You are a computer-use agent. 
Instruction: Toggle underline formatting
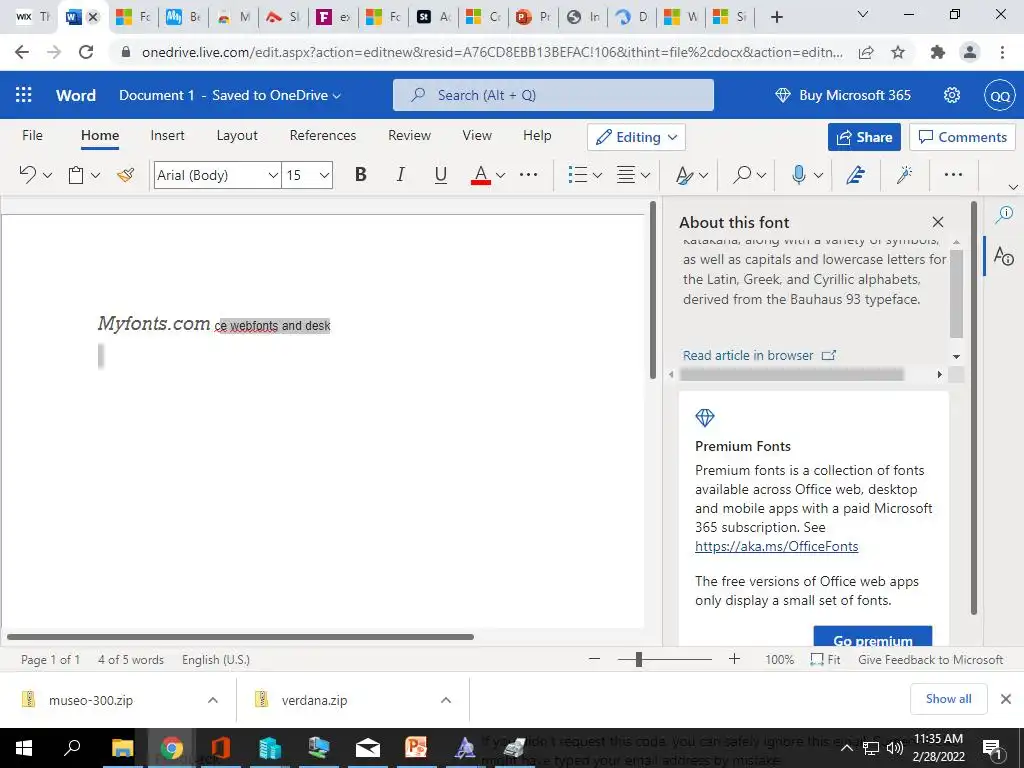441,174
